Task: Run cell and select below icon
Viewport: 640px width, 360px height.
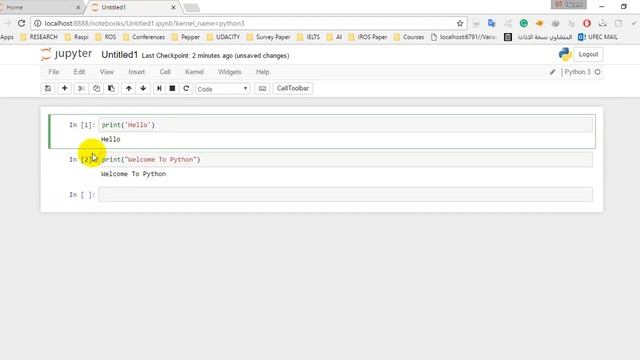Action: 159,89
